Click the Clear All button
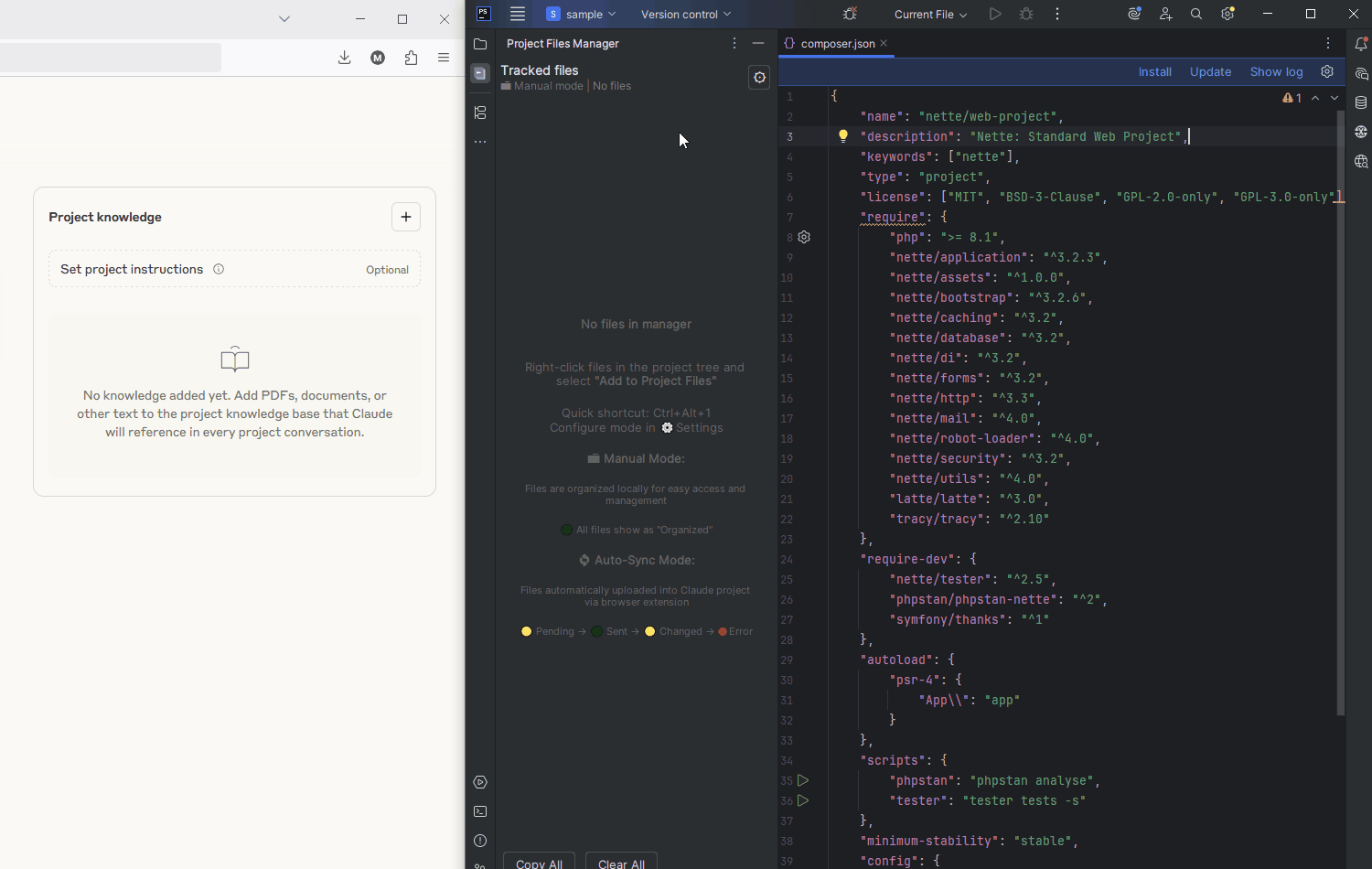This screenshot has height=869, width=1372. click(x=621, y=861)
